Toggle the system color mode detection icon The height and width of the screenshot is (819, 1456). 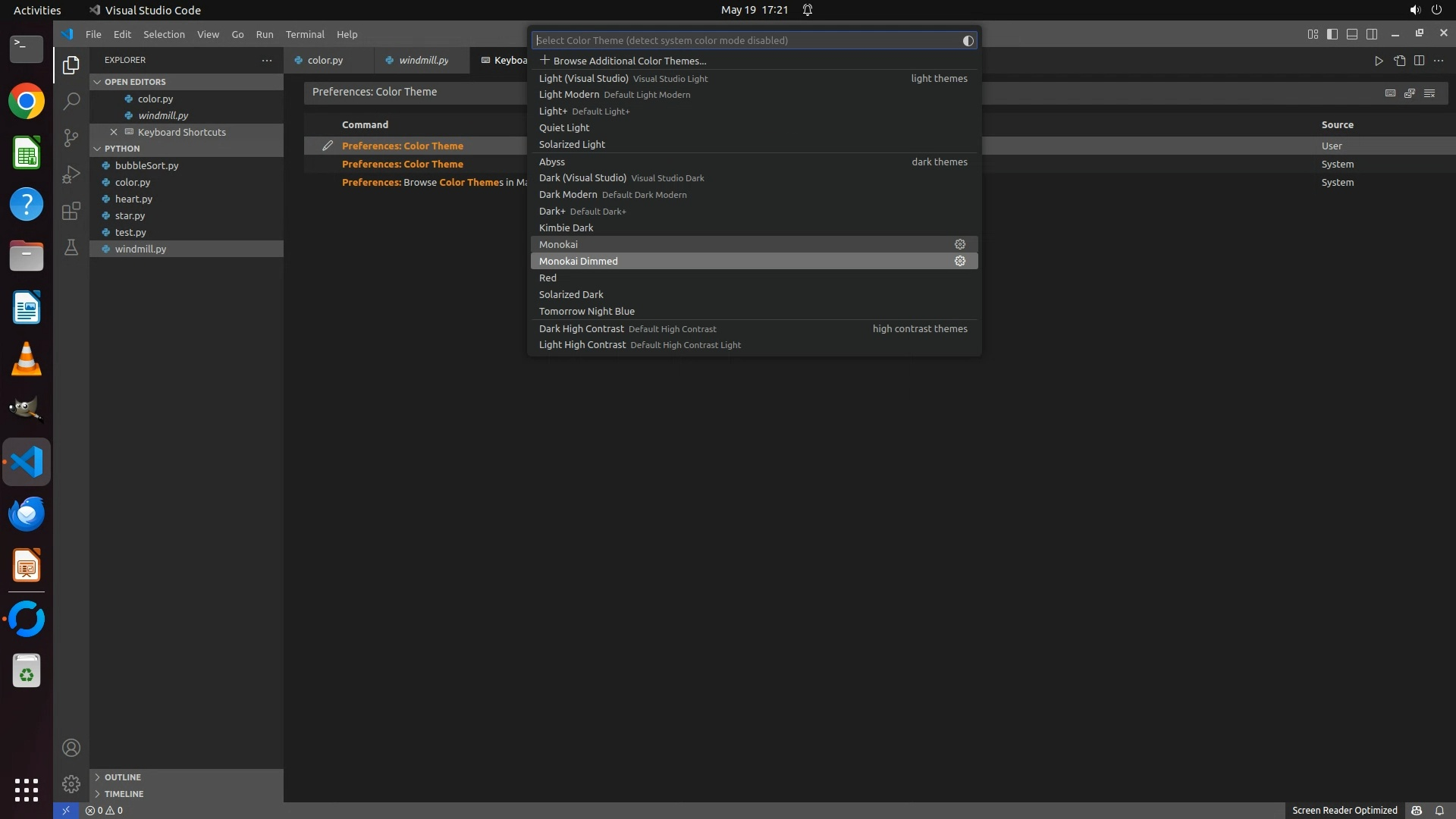point(968,41)
